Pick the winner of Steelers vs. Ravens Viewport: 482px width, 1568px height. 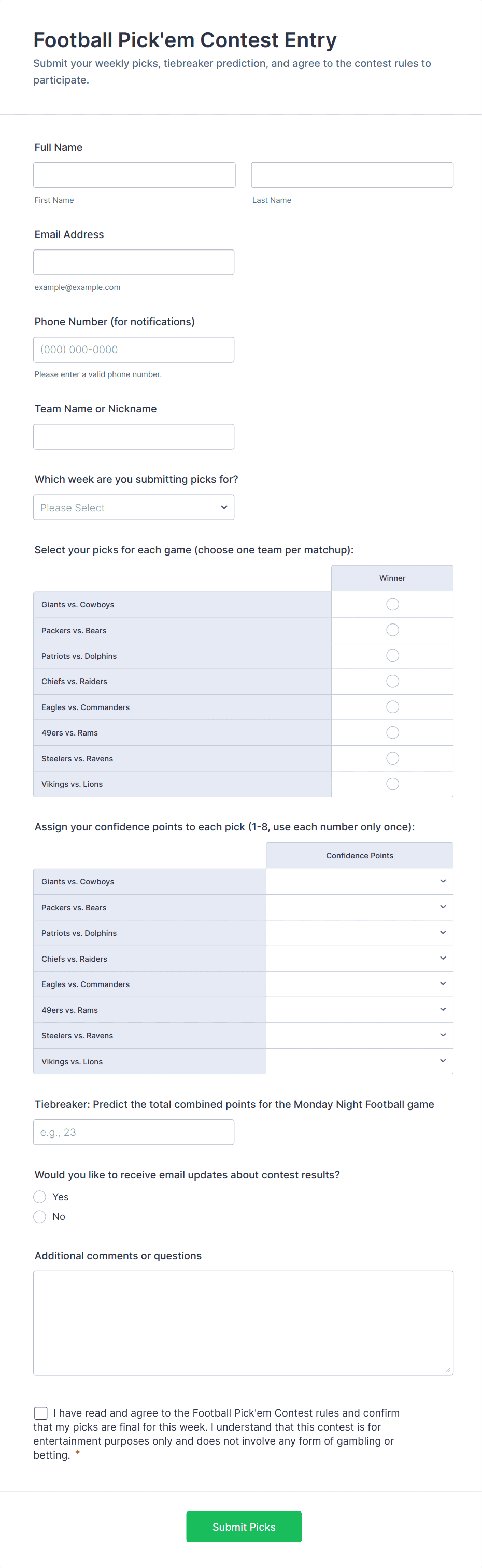(x=392, y=758)
